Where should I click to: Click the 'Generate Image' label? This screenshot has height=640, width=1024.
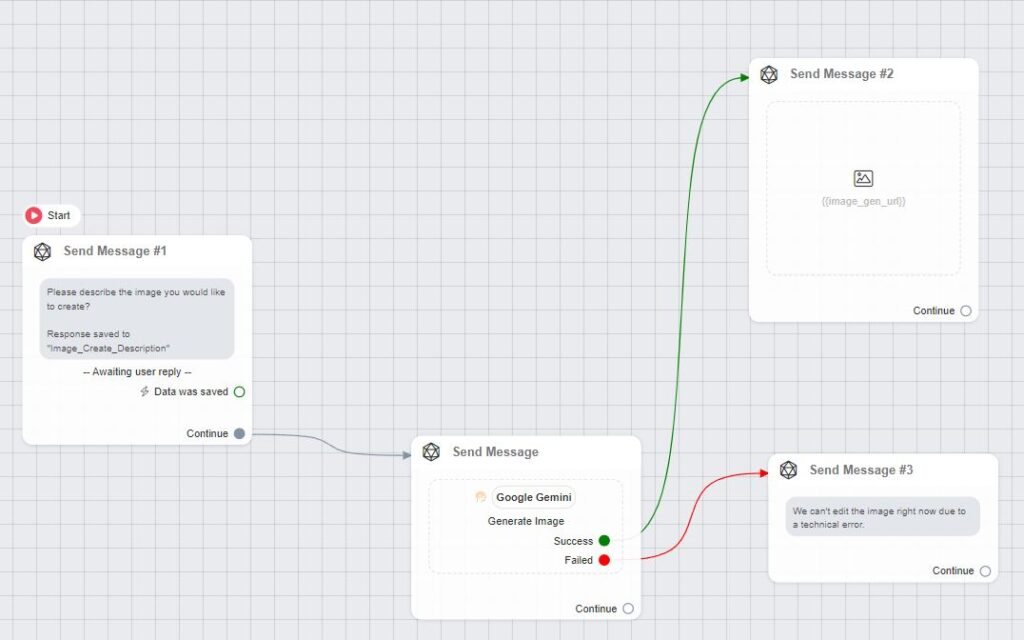(526, 521)
